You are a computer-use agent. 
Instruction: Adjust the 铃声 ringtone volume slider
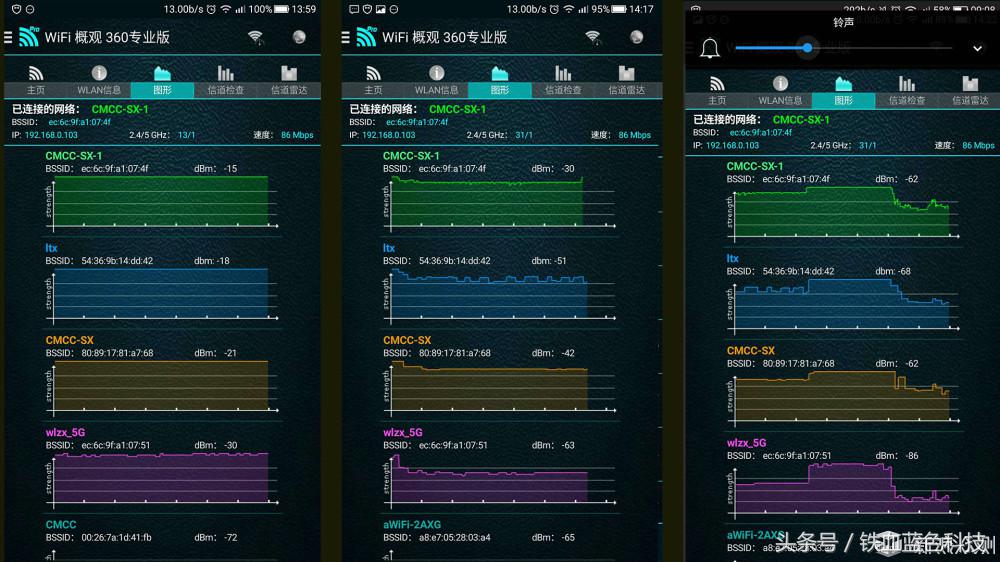[x=843, y=48]
